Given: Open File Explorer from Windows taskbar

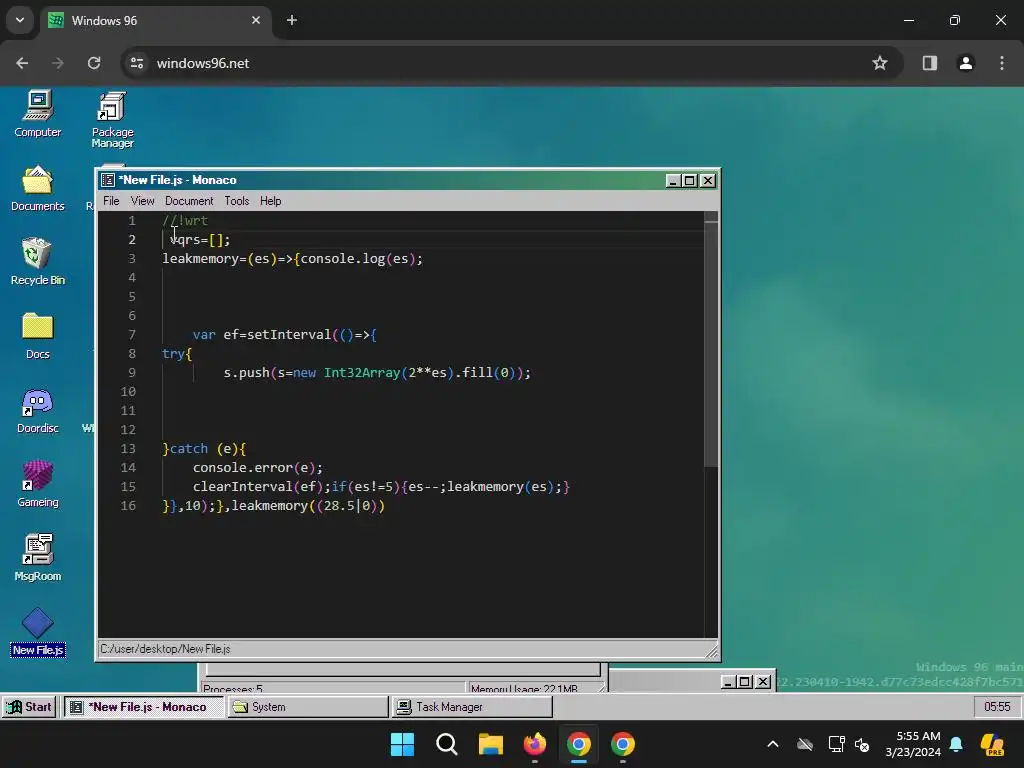Looking at the screenshot, I should tap(490, 744).
